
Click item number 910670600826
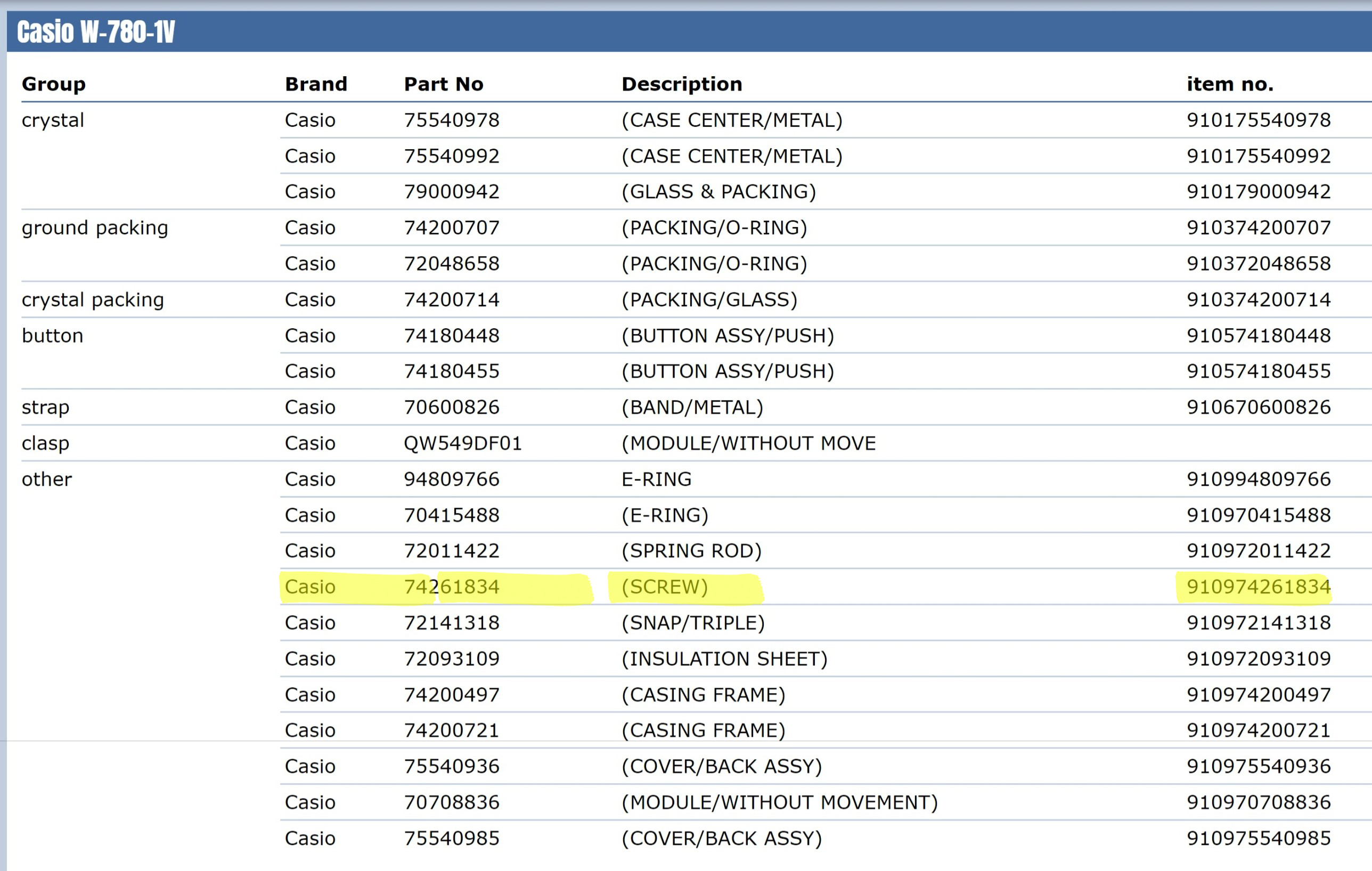coord(1259,408)
